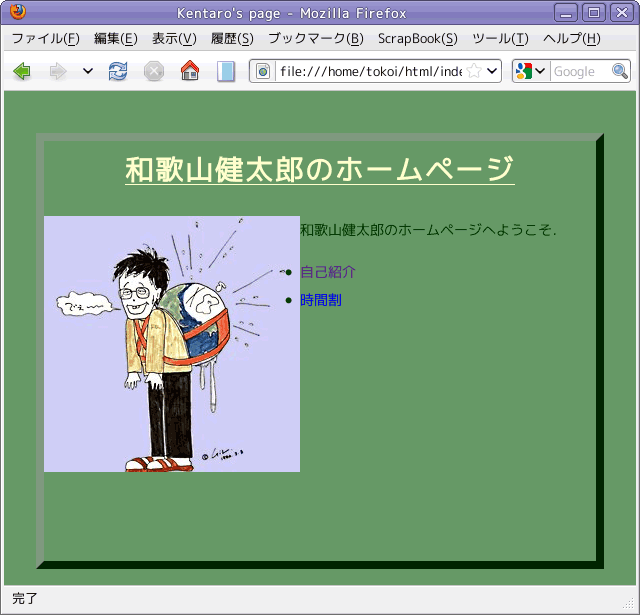This screenshot has height=615, width=640.
Task: Follow the 時間割 link
Action: coord(321,300)
